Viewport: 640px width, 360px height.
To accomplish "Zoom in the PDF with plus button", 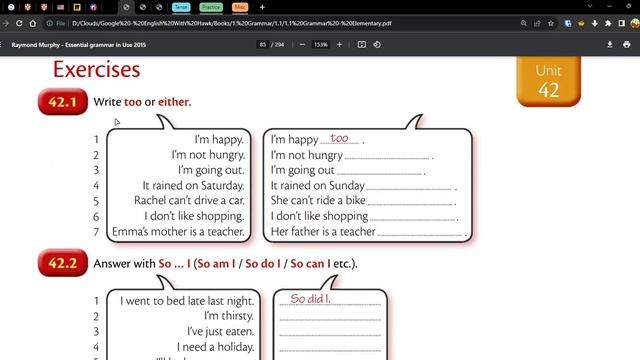I will (x=339, y=44).
